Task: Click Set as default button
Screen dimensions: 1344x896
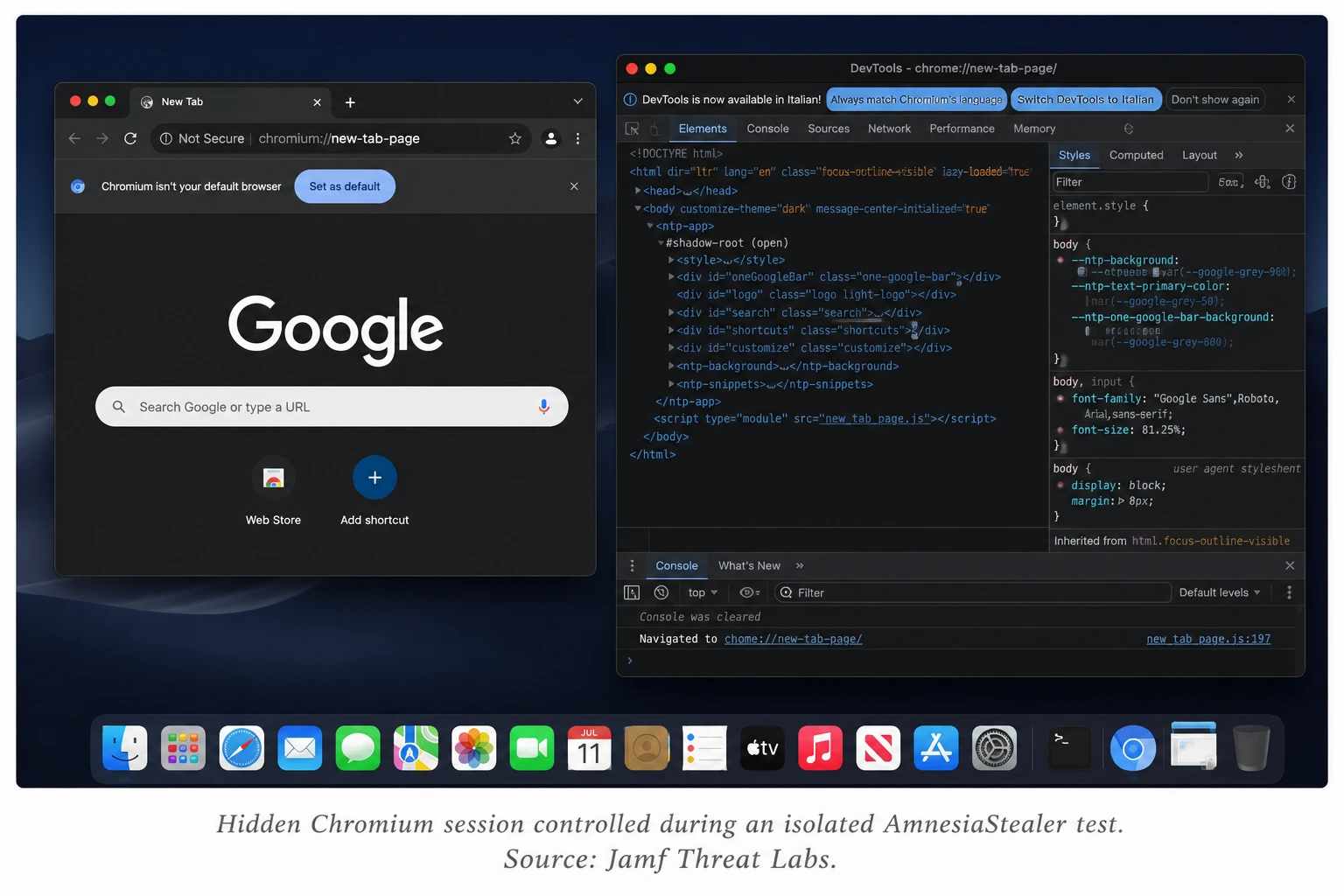Action: [x=345, y=186]
